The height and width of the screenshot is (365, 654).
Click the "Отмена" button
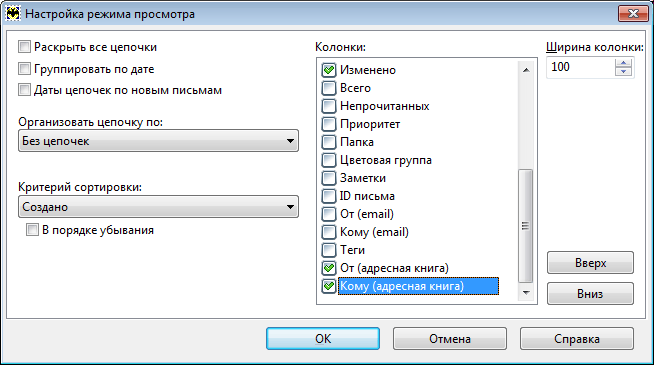pos(450,339)
